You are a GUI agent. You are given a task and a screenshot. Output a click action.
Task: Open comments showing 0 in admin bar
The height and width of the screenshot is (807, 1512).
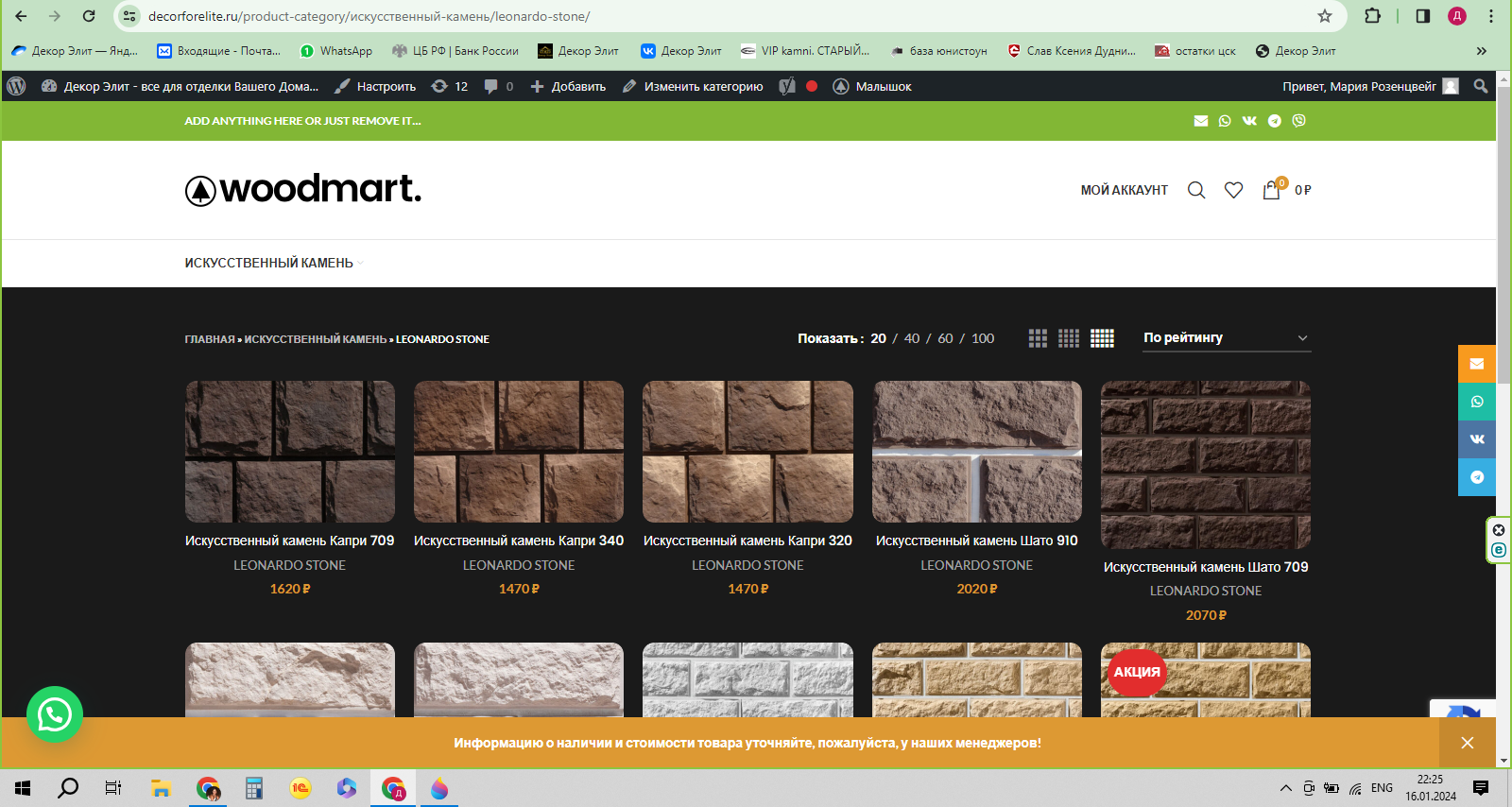point(499,86)
